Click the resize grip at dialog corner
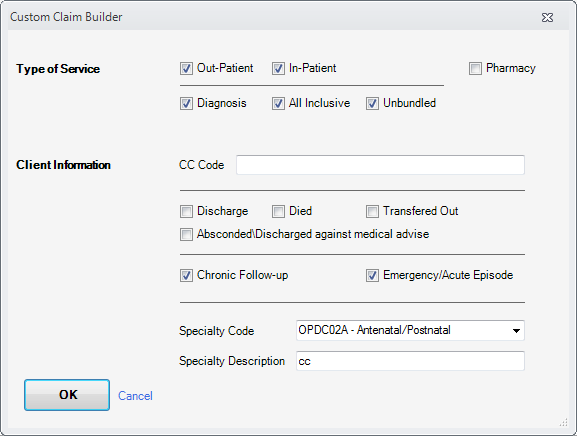 [x=564, y=423]
